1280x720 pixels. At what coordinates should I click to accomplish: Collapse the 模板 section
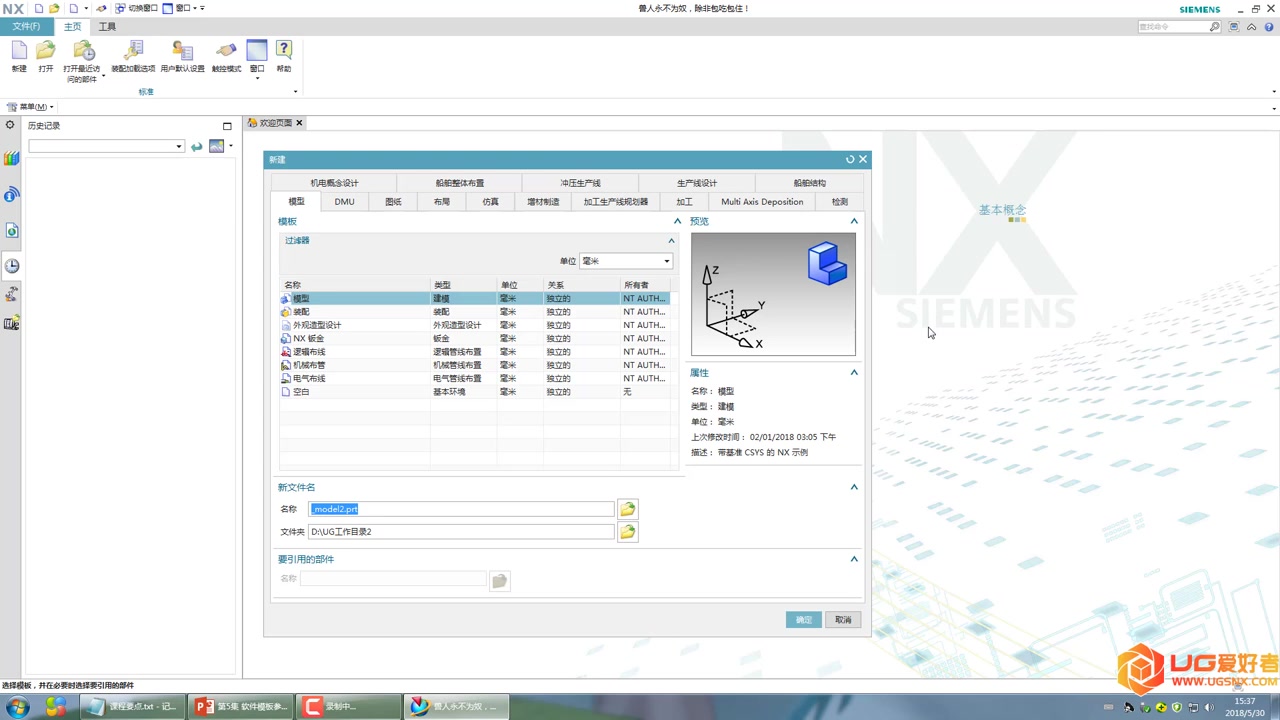[x=677, y=221]
